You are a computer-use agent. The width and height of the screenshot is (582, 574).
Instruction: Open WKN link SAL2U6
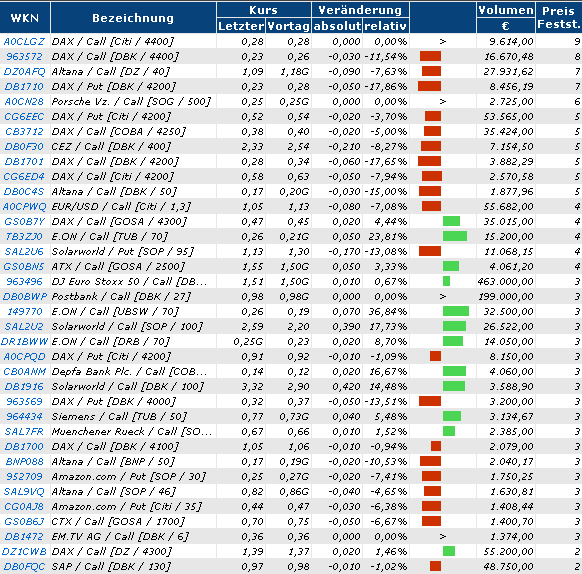[24, 251]
